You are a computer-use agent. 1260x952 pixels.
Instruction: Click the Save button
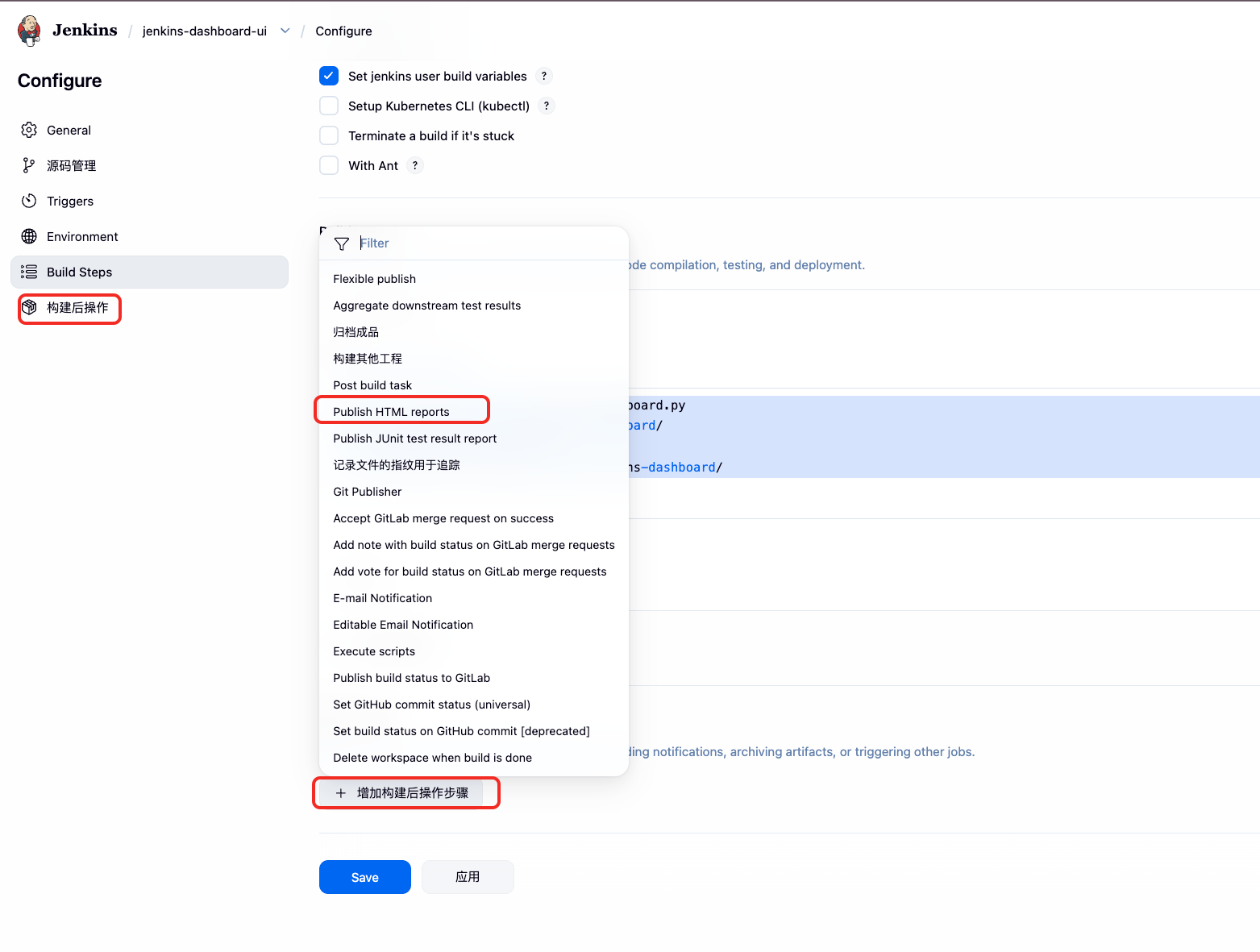pos(365,877)
